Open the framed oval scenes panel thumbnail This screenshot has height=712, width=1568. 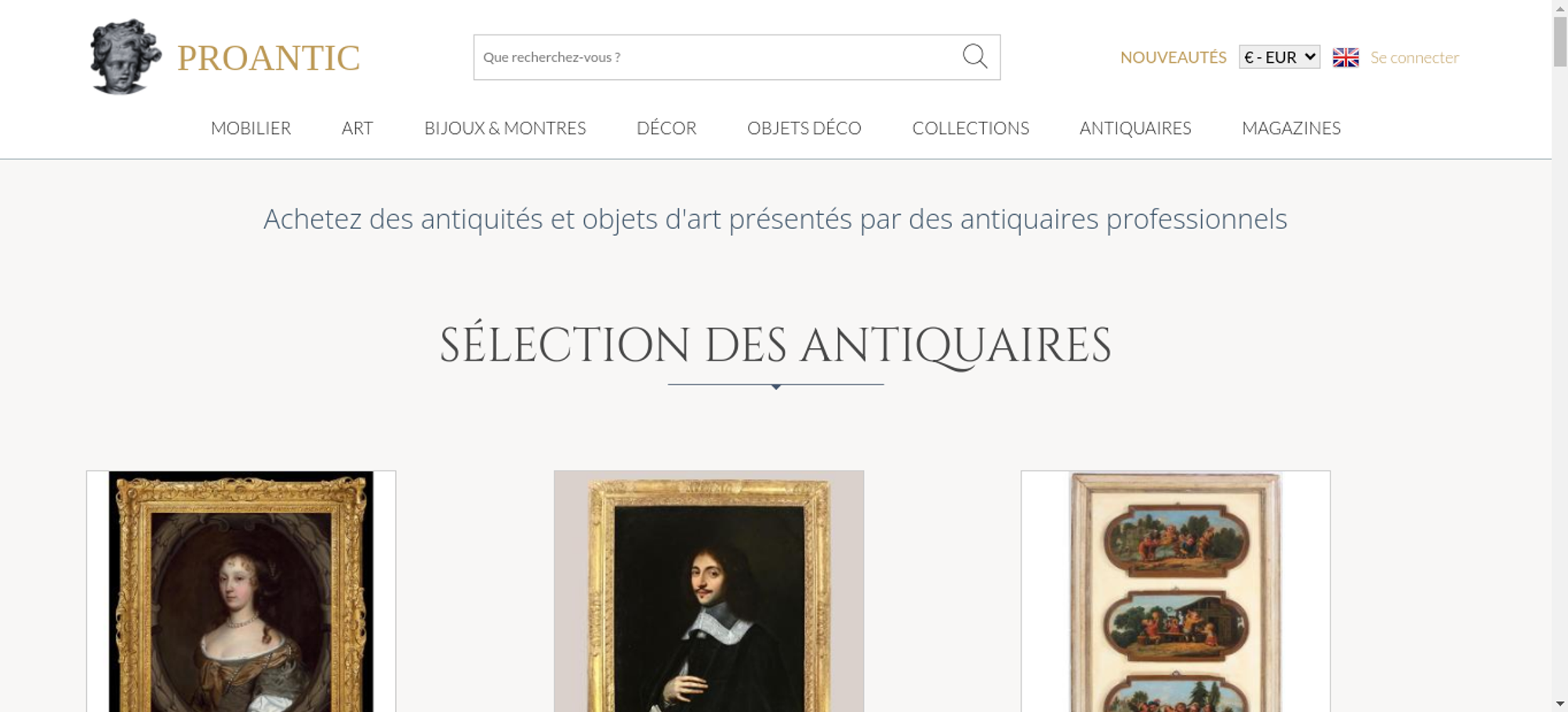point(1175,591)
